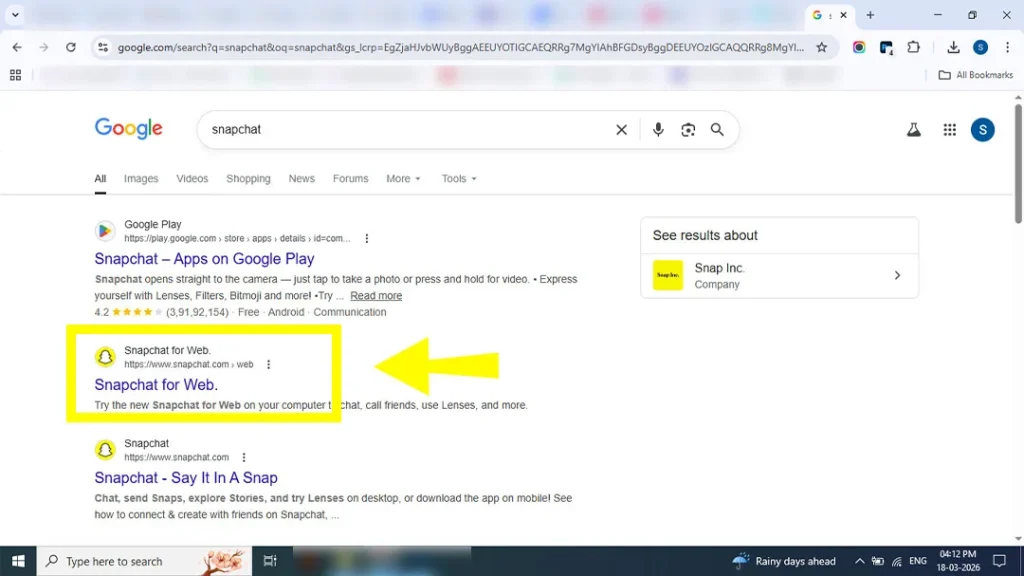This screenshot has width=1024, height=576.
Task: Open the Snapchat for Web link
Action: [x=156, y=385]
